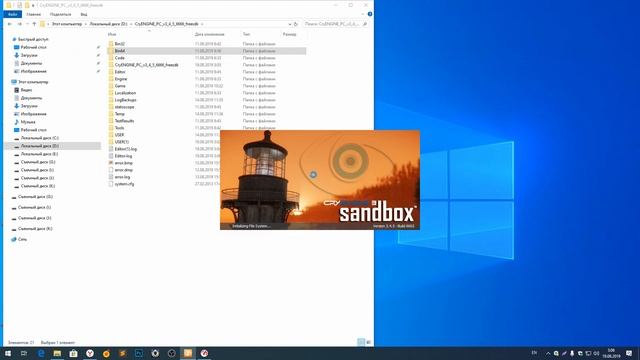Select the Bin32 folder
640x360 pixels.
pos(120,44)
